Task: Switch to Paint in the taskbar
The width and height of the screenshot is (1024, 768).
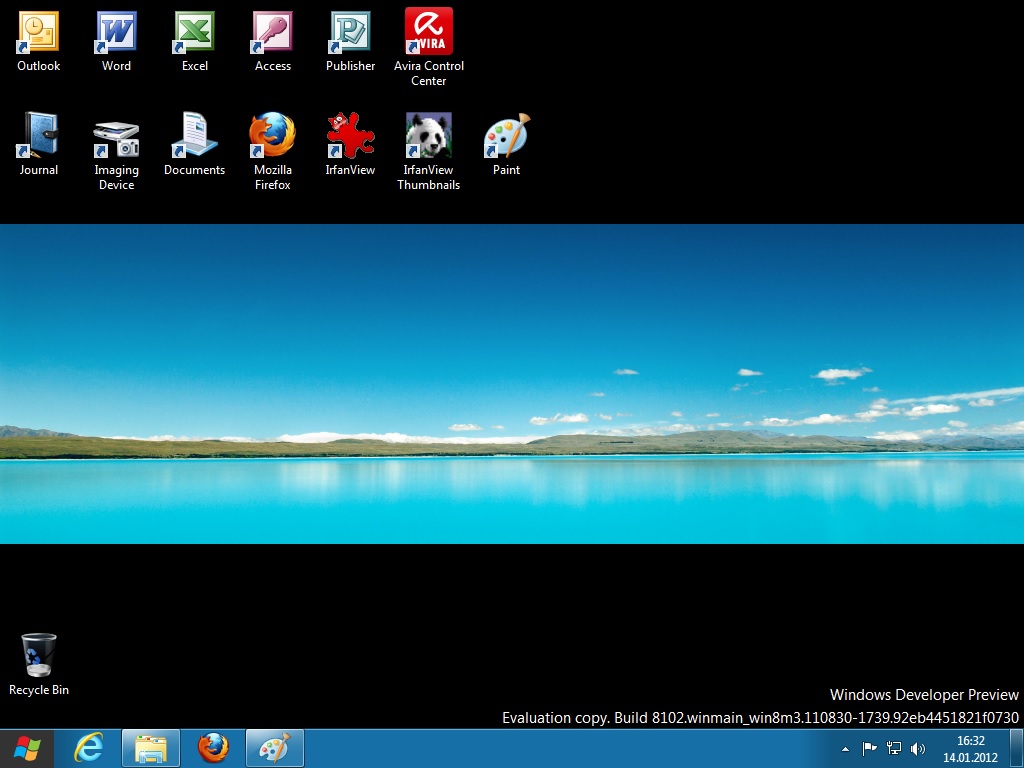Action: click(x=275, y=748)
